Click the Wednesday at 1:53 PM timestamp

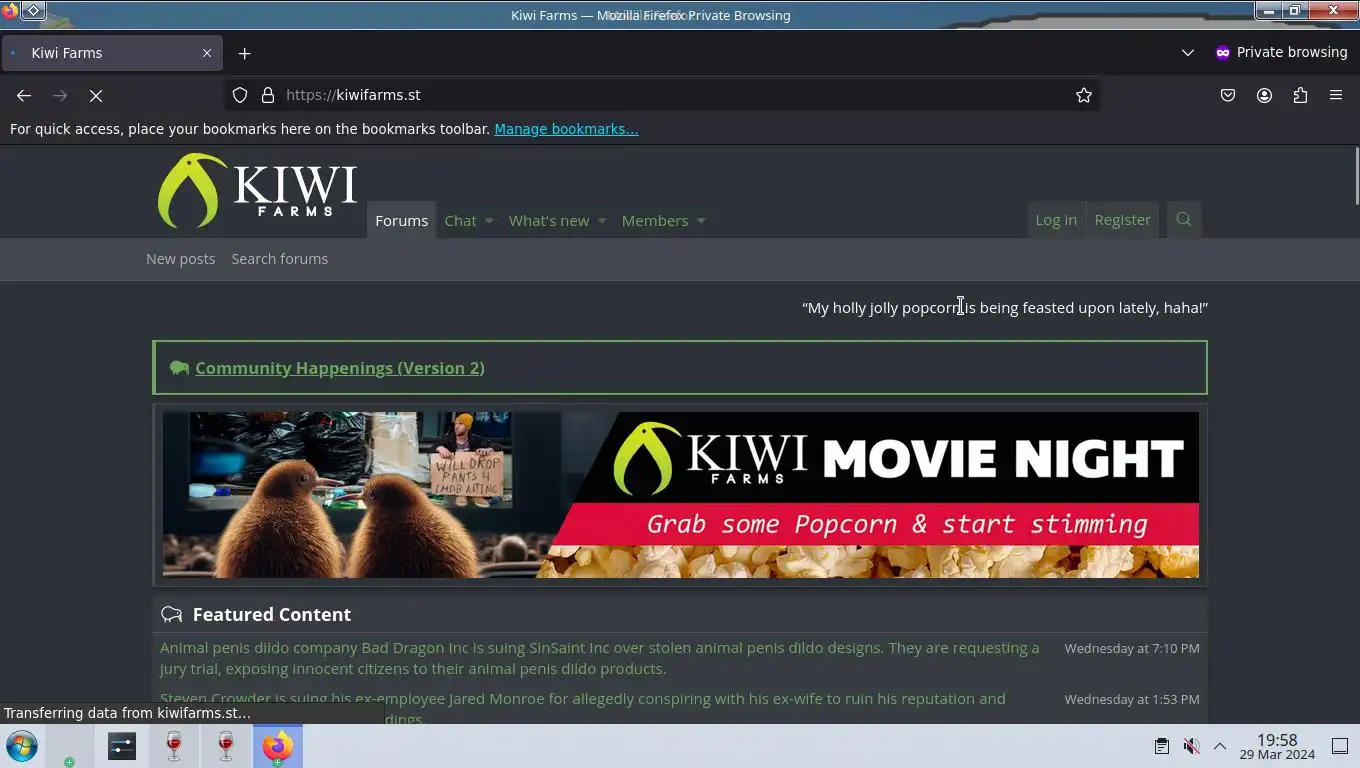[1132, 700]
